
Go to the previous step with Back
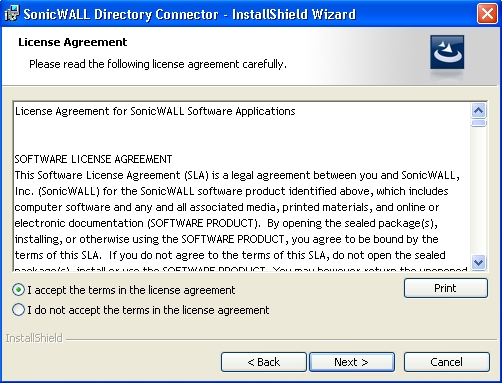(263, 362)
